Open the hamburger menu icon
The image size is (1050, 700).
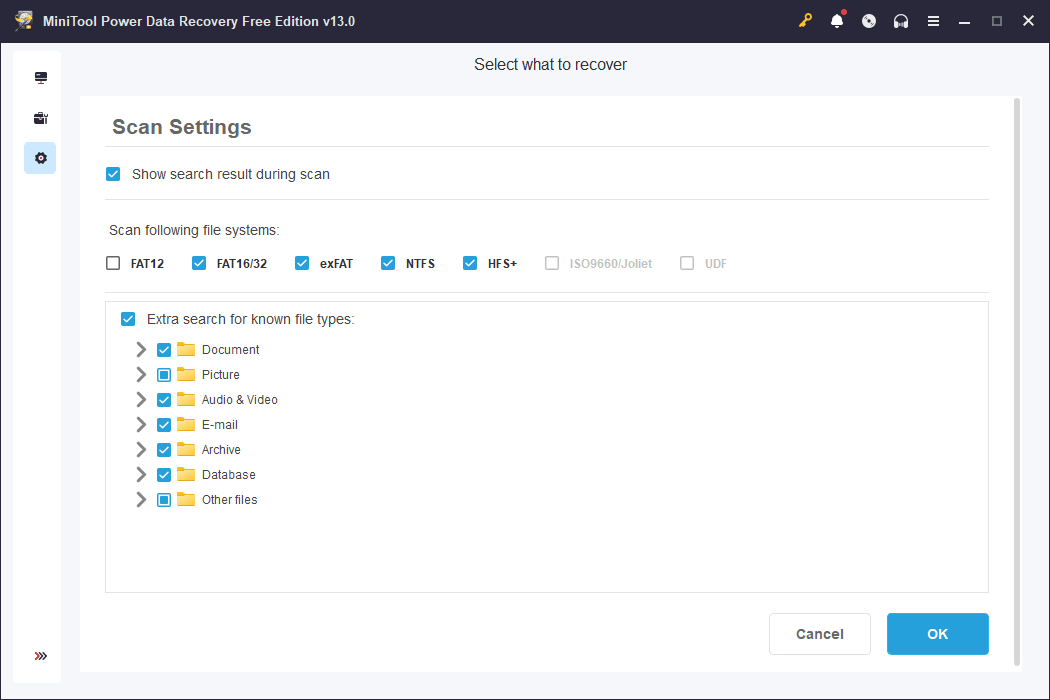coord(933,21)
